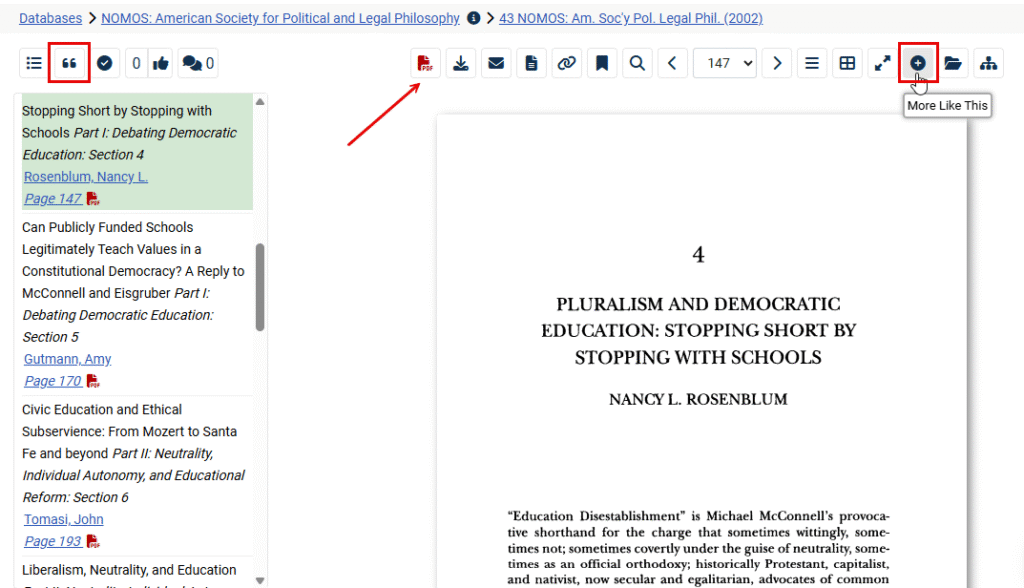Click the comment count 0

tap(210, 63)
